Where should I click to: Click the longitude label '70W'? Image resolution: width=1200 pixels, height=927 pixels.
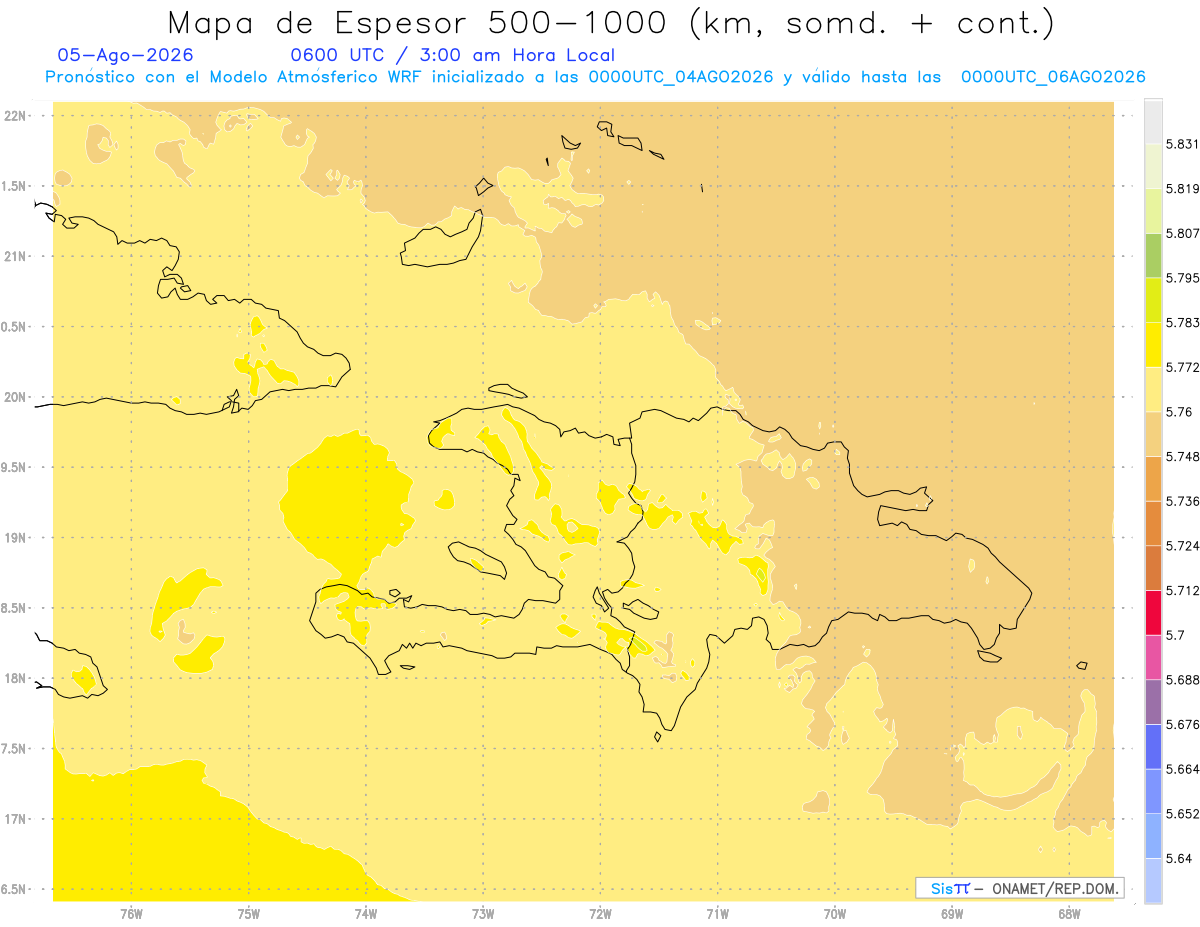click(834, 914)
